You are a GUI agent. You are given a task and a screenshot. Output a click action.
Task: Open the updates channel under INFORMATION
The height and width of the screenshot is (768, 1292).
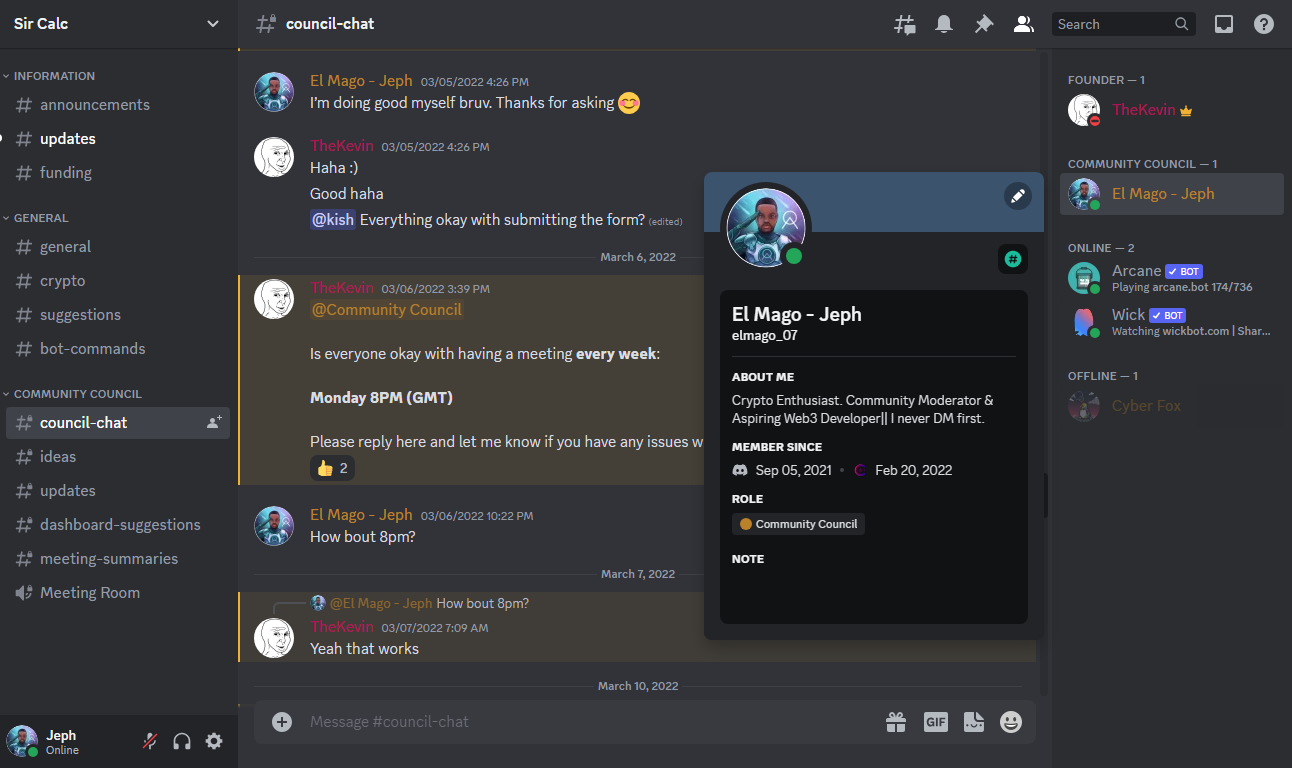[118, 139]
